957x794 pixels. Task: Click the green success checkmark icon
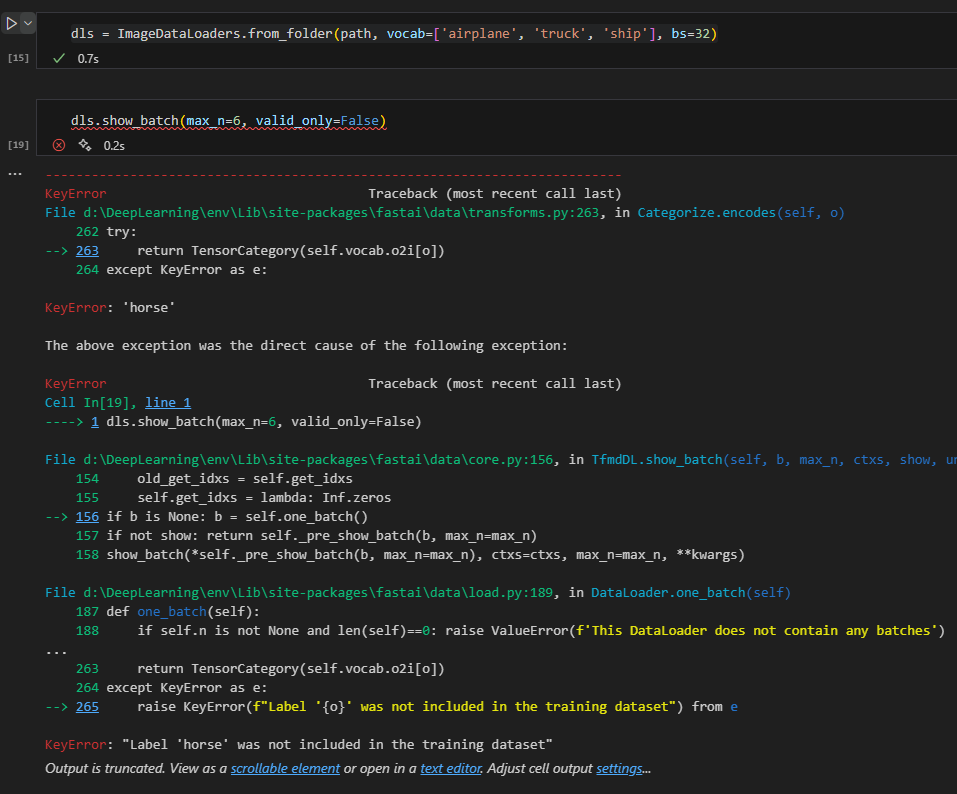point(59,59)
